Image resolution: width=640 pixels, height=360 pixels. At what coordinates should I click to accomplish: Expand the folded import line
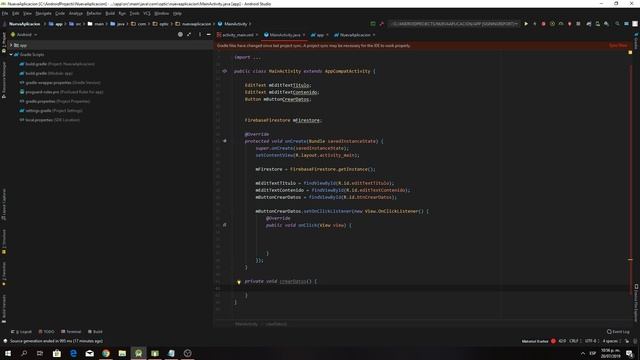tap(248, 57)
